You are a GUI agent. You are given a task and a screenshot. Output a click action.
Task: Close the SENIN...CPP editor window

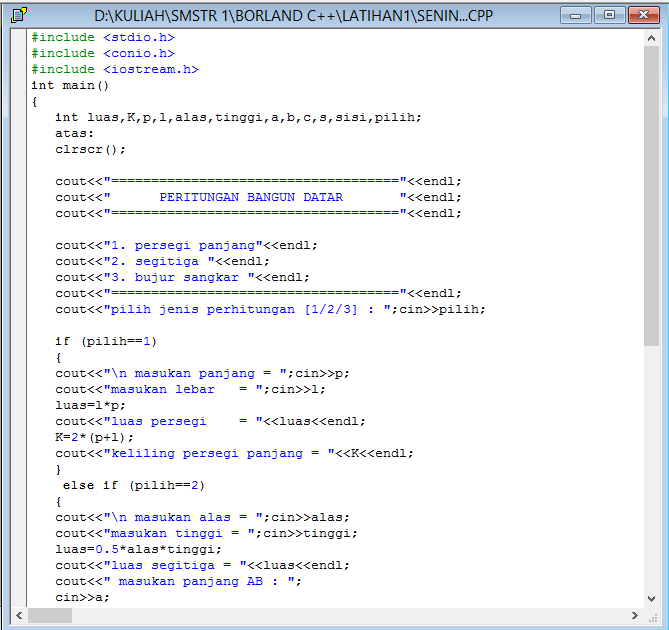643,15
